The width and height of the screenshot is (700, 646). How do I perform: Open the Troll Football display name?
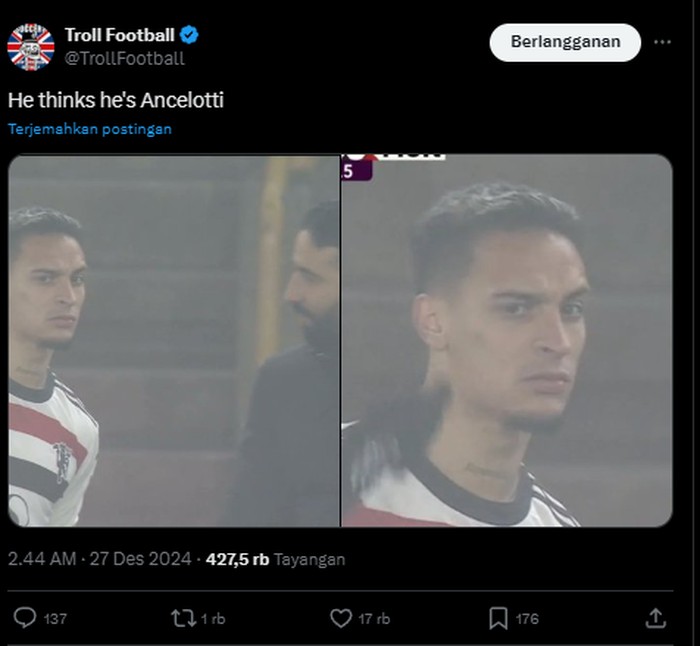119,35
